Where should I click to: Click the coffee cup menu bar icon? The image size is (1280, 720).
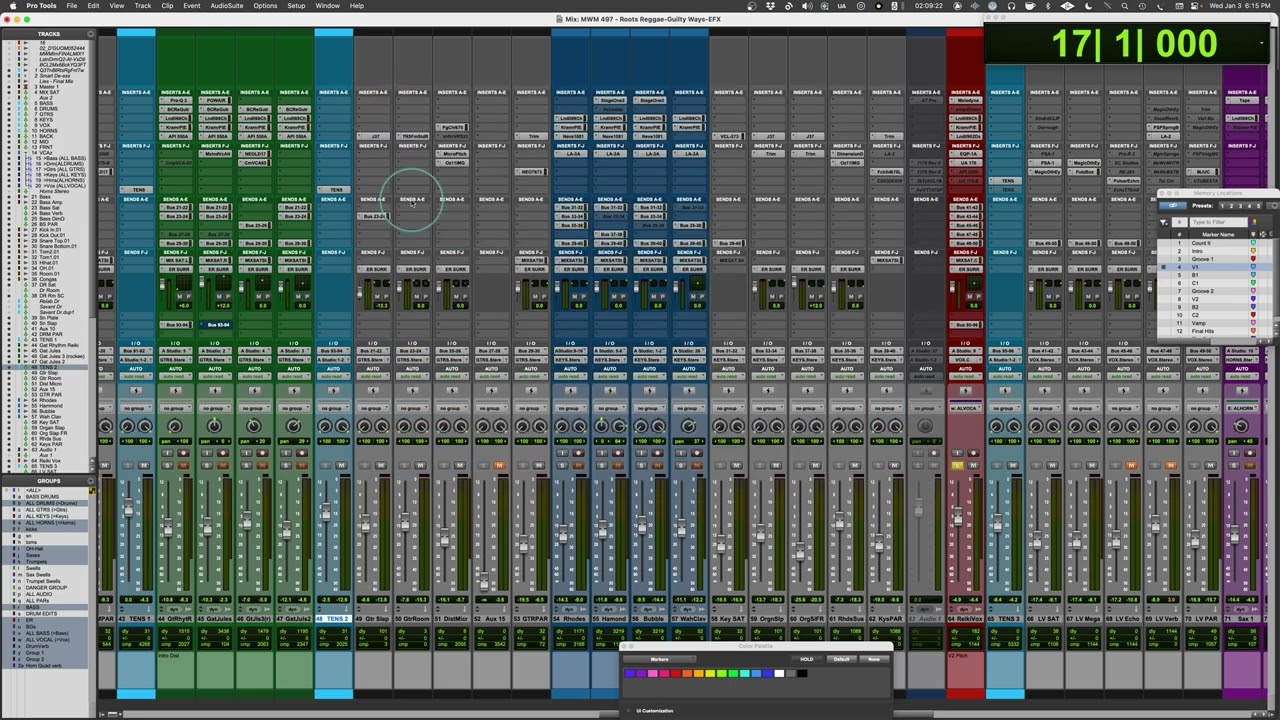click(x=1030, y=6)
